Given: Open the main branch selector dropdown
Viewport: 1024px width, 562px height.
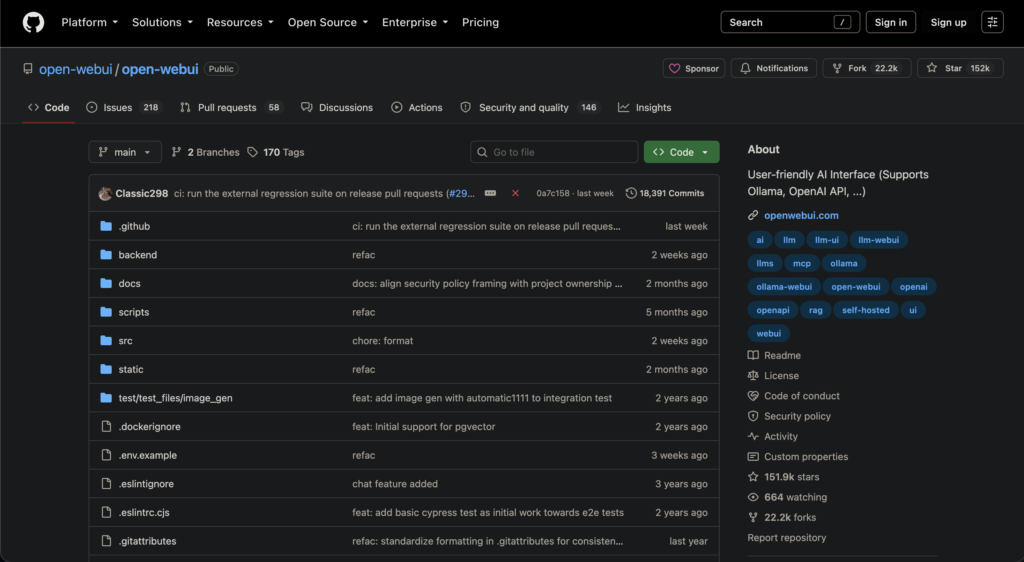Looking at the screenshot, I should tap(125, 152).
